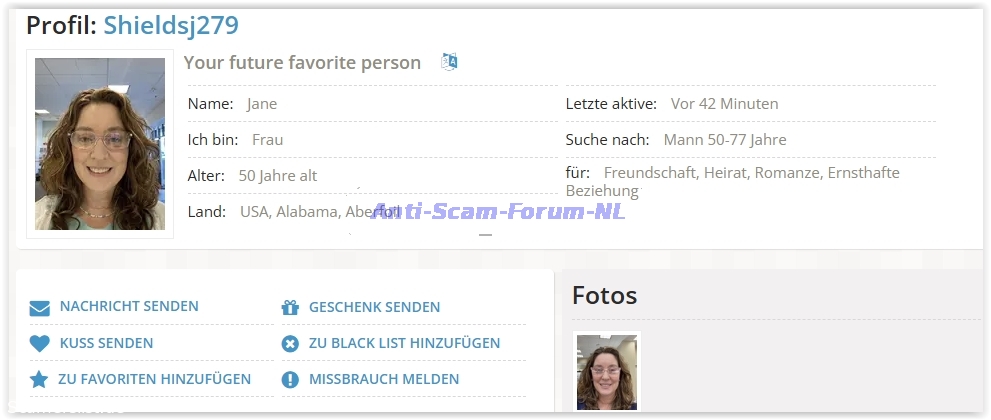Open the large profile picture
The width and height of the screenshot is (991, 420).
[100, 144]
